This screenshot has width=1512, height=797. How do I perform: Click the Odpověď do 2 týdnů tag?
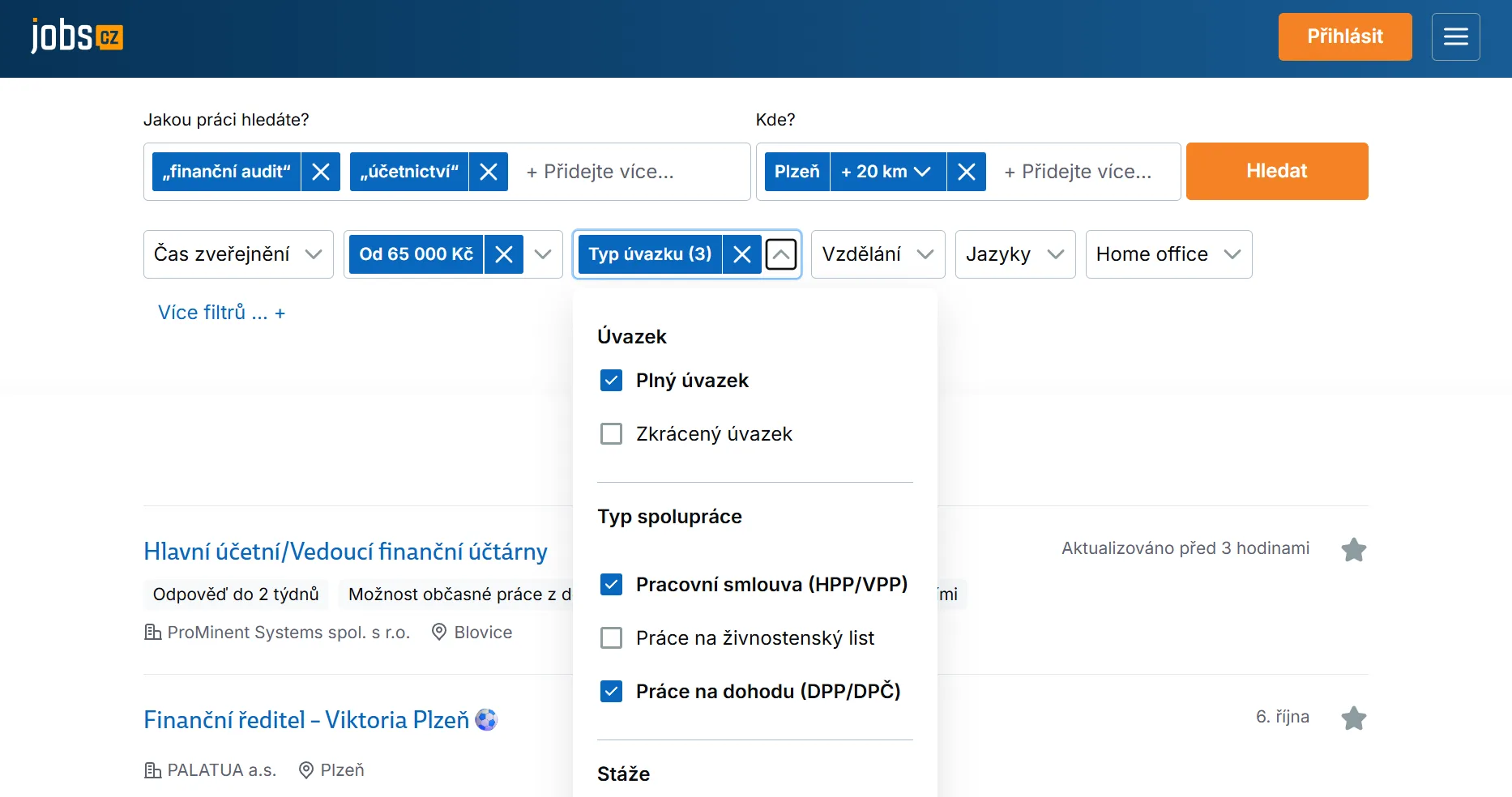(x=236, y=595)
